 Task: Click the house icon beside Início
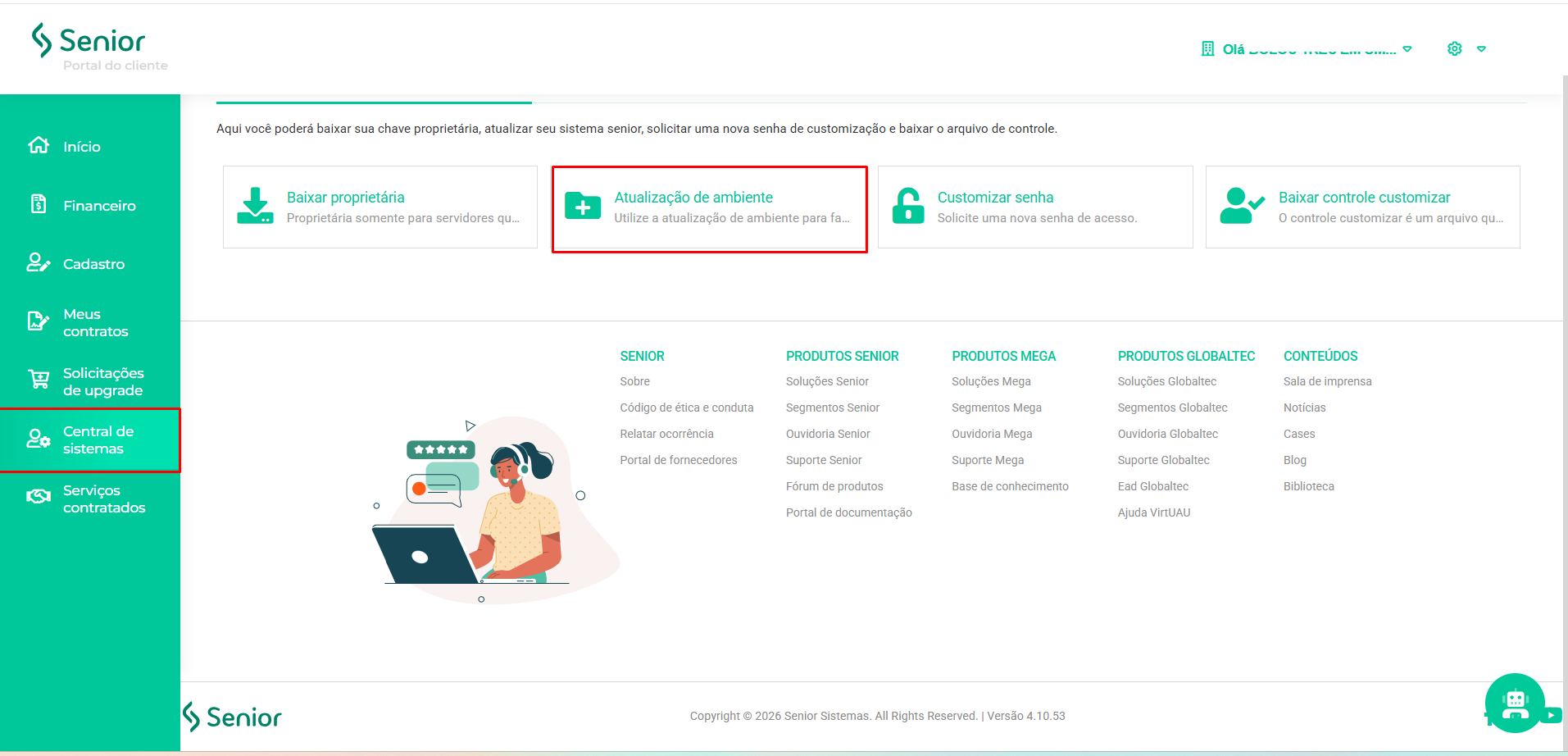pyautogui.click(x=39, y=146)
